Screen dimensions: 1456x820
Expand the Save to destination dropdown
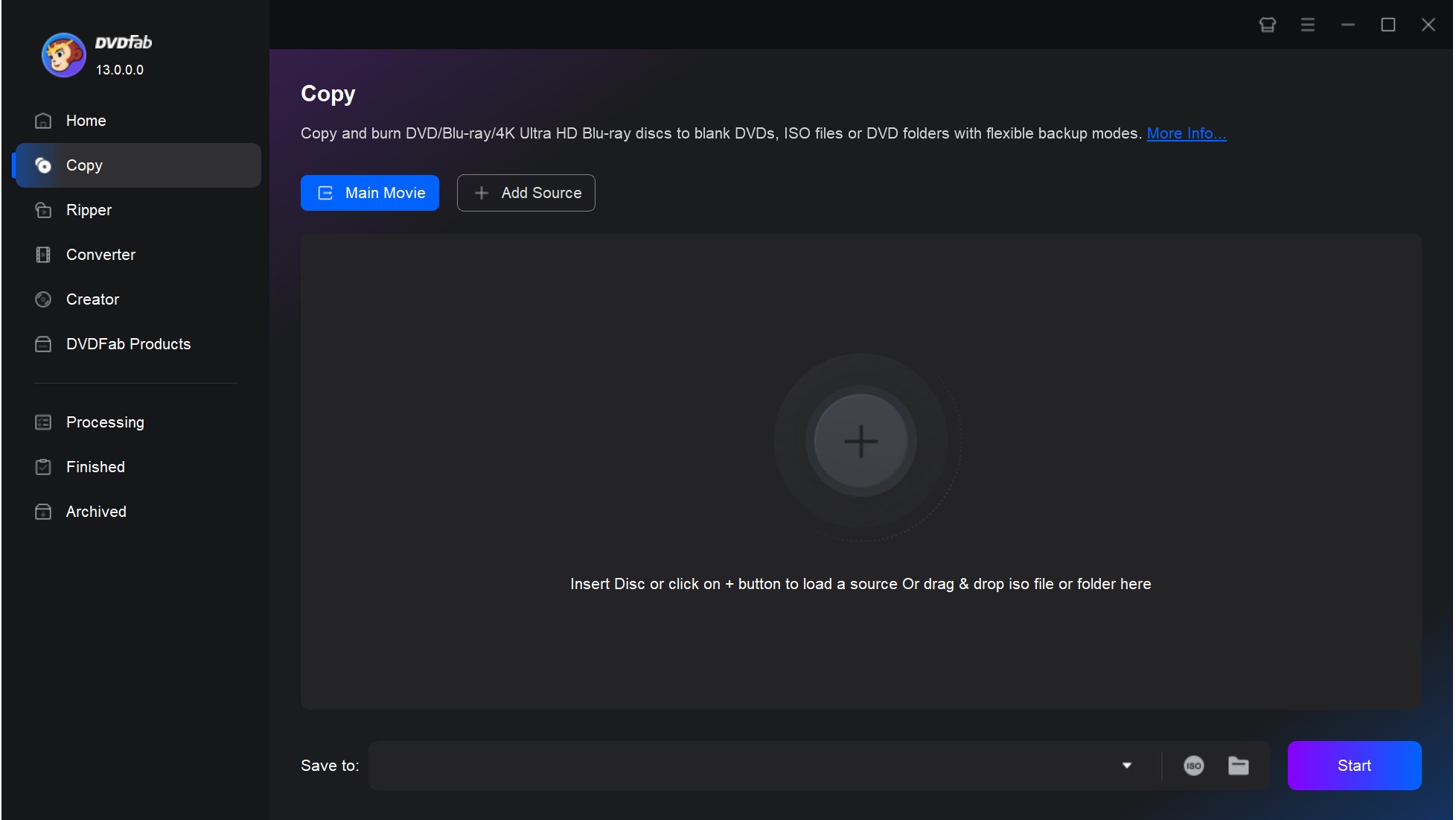click(x=1127, y=764)
